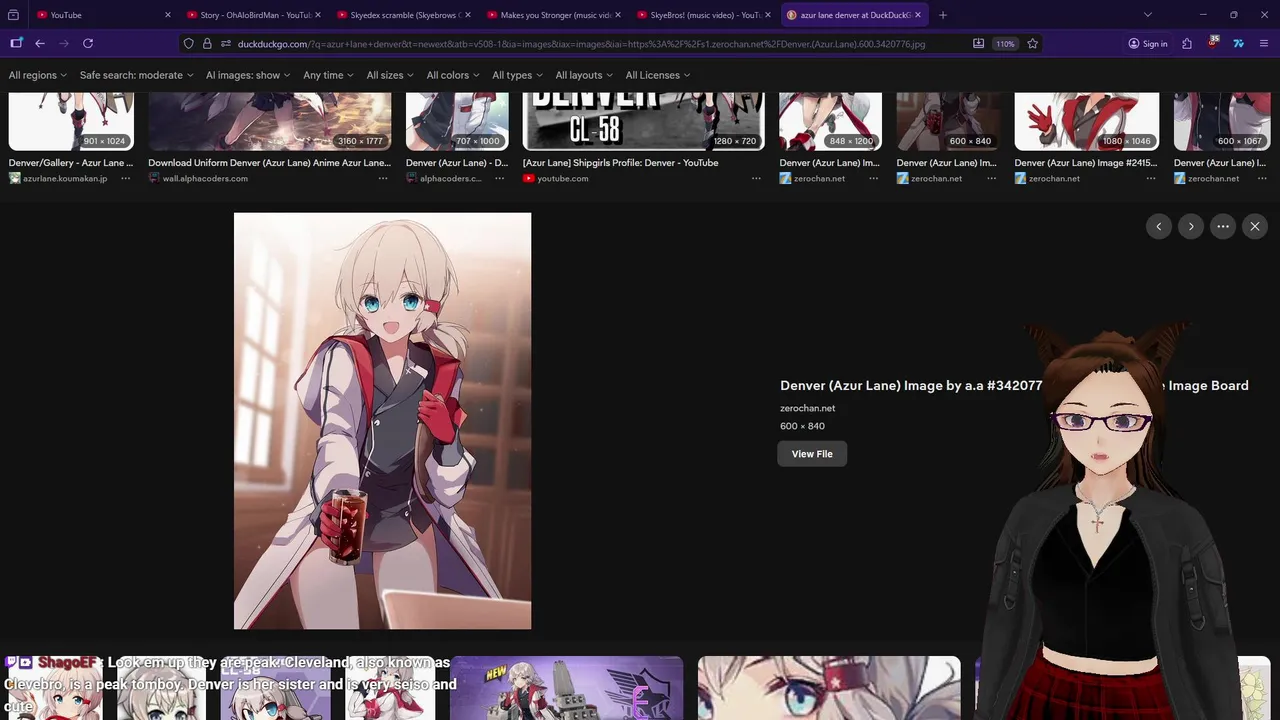Reset the 110% zoom indicator
Viewport: 1280px width, 720px height.
point(1005,44)
